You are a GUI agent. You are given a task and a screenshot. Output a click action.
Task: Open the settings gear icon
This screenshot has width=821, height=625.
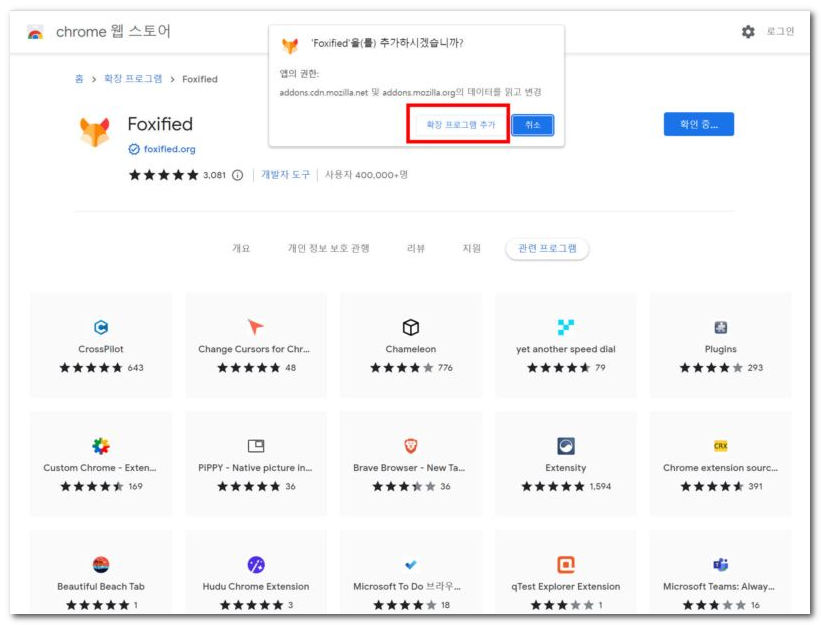[748, 31]
